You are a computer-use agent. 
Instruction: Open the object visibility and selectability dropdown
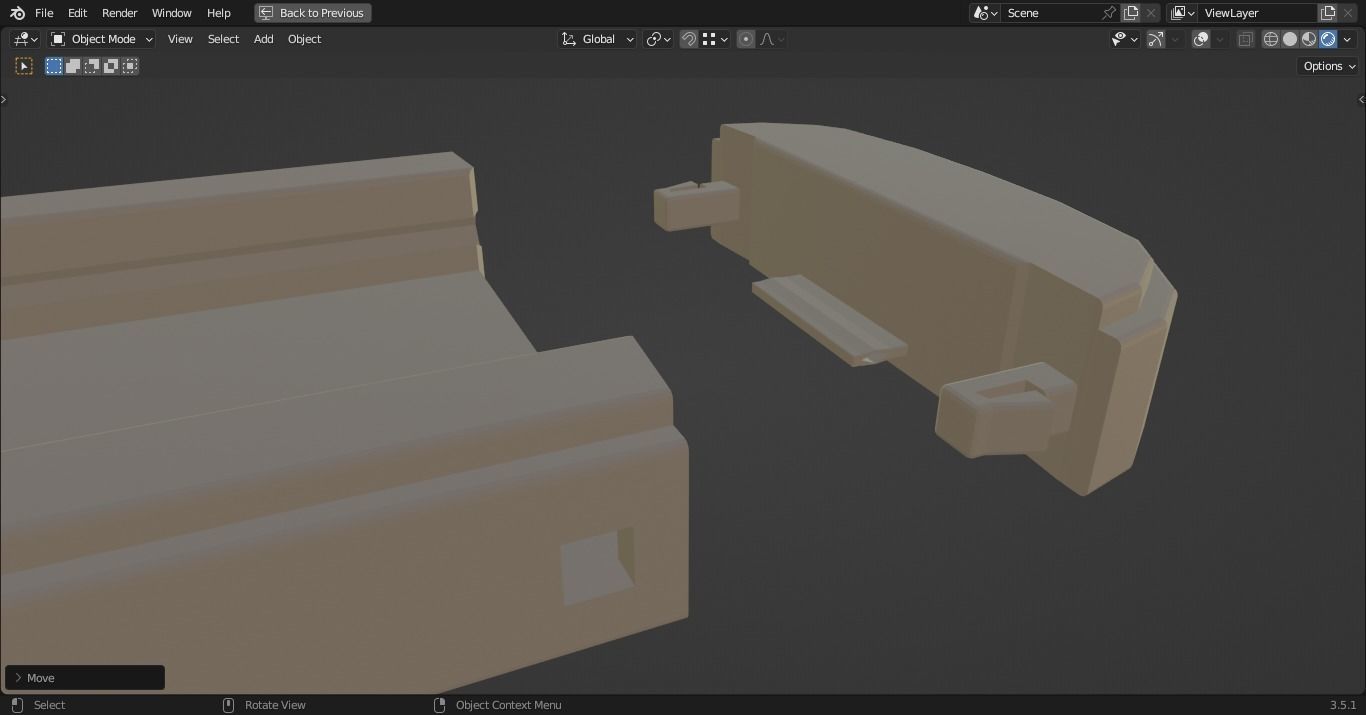coord(1125,39)
